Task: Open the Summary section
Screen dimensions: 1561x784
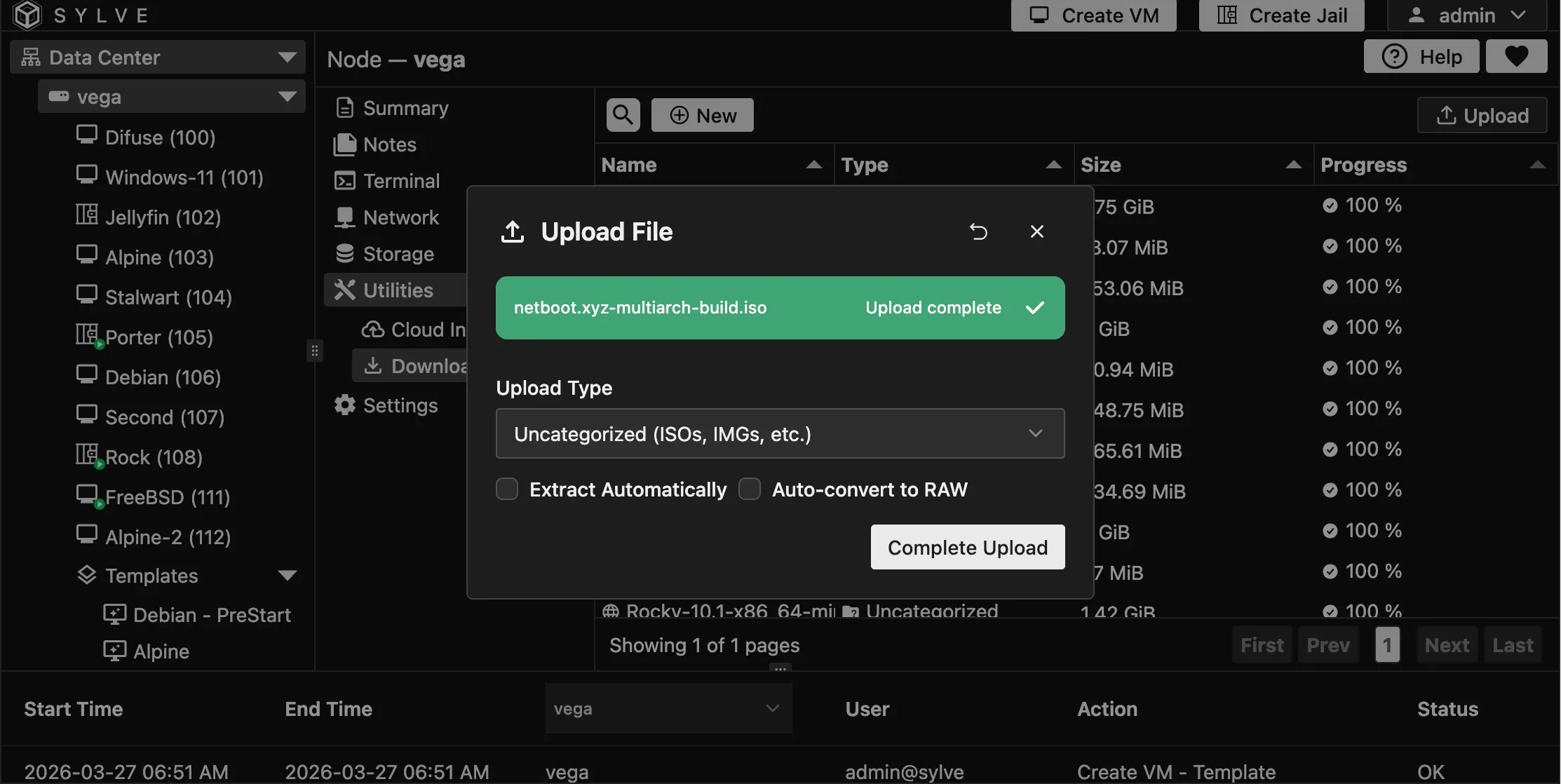Action: tap(405, 108)
